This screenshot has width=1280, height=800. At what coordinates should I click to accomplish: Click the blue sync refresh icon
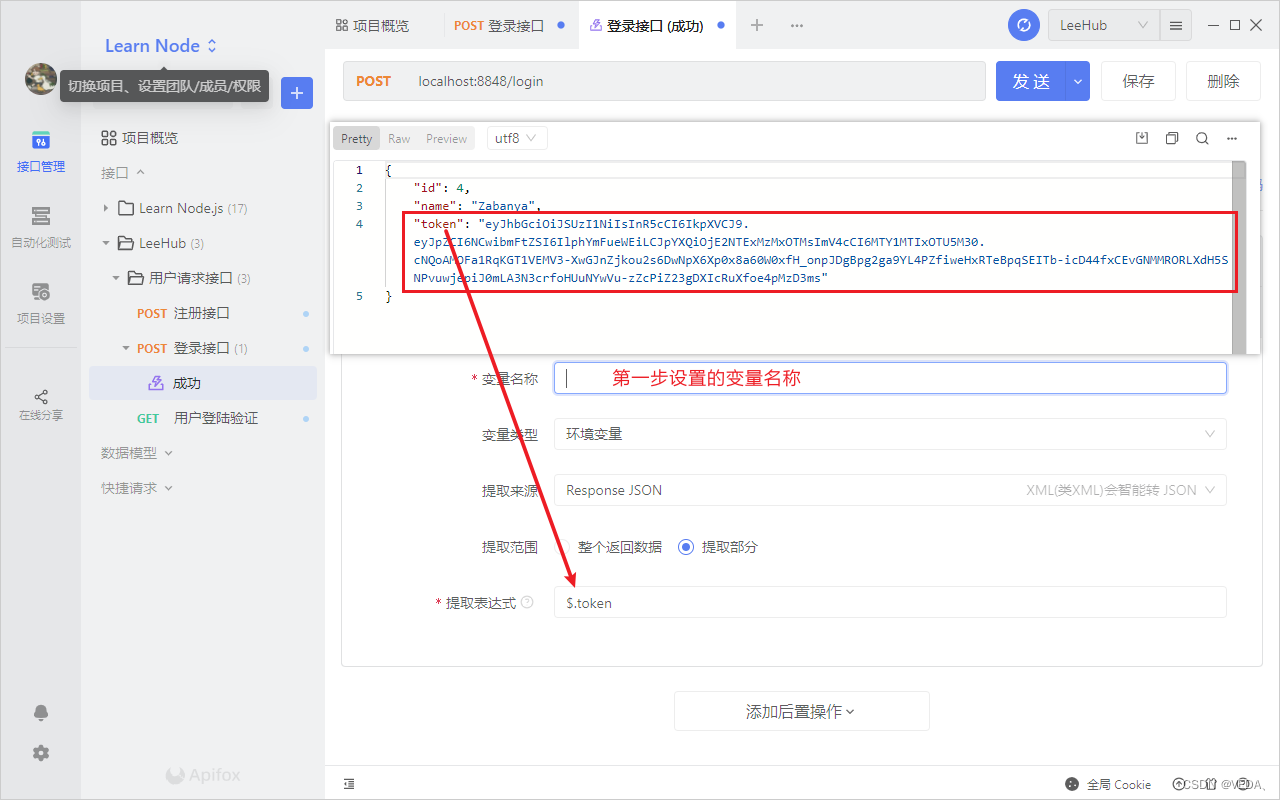1024,25
